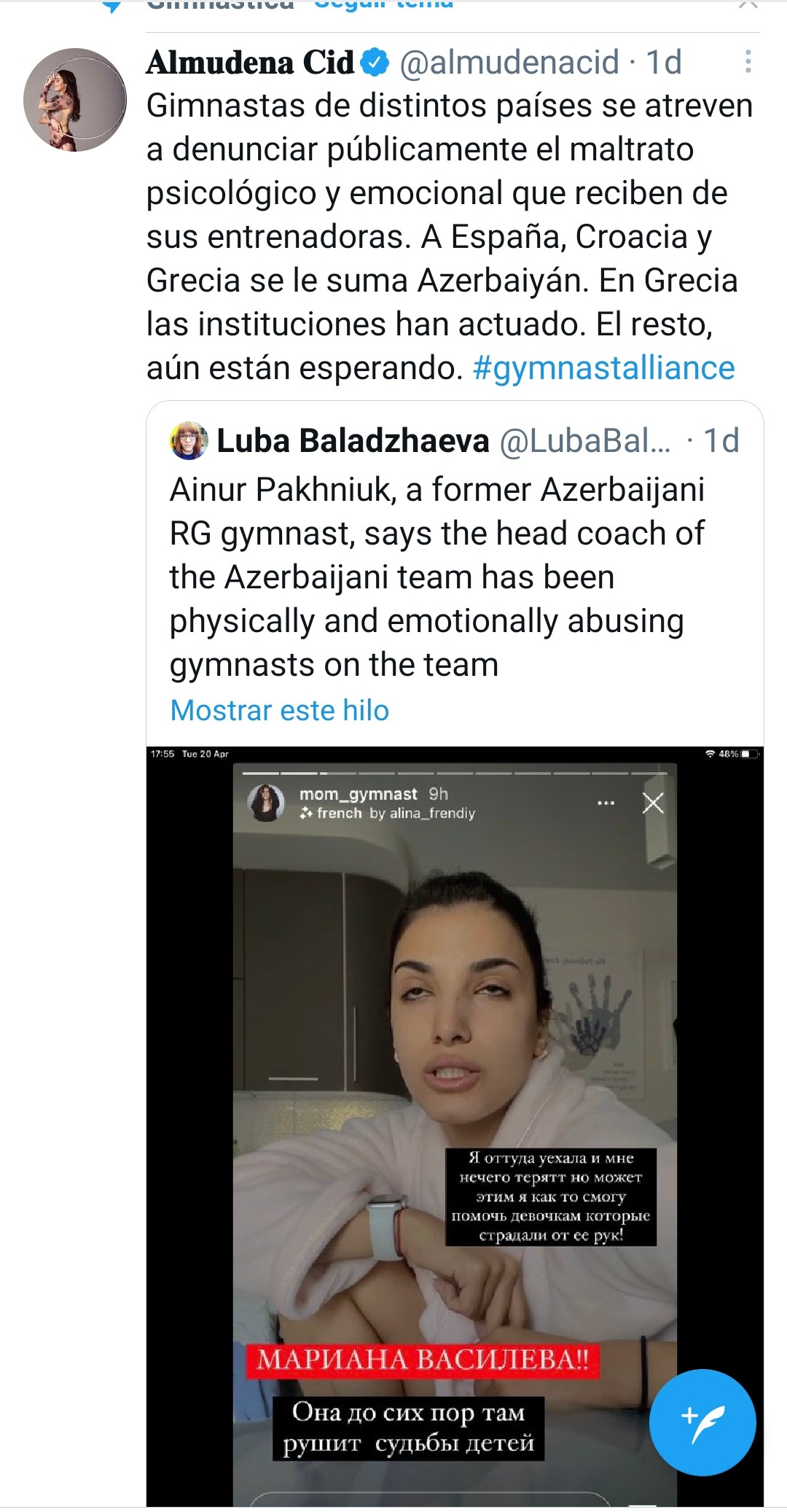Screen dimensions: 787x1512
Task: Tap the Seguir tema link at top
Action: tap(383, 4)
